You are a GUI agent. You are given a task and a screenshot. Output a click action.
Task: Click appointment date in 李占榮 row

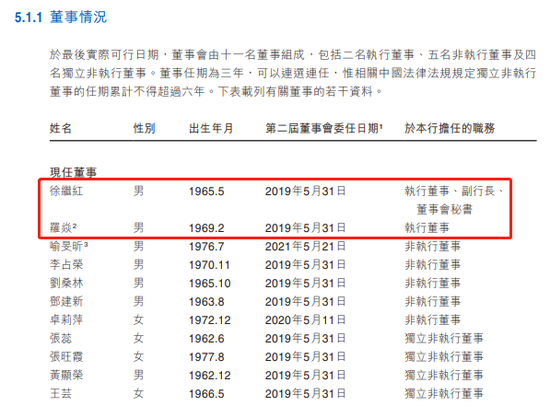(x=306, y=265)
